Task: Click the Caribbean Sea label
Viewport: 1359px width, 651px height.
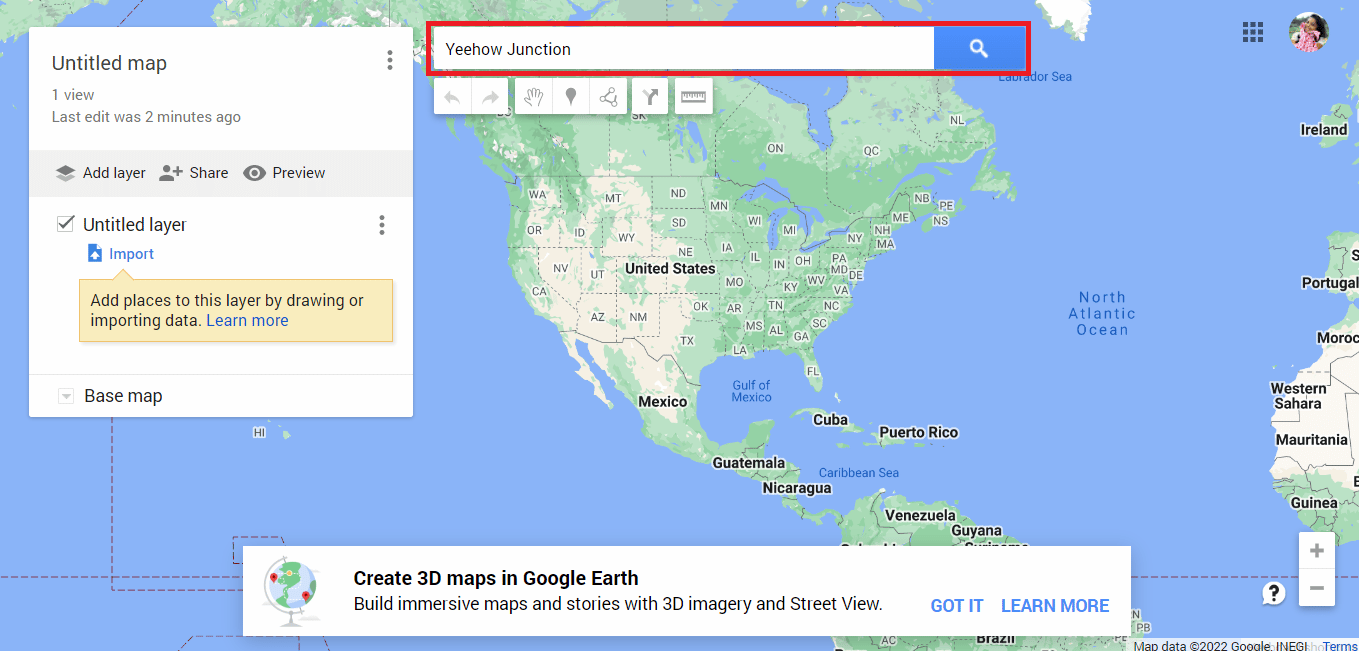Action: [859, 473]
